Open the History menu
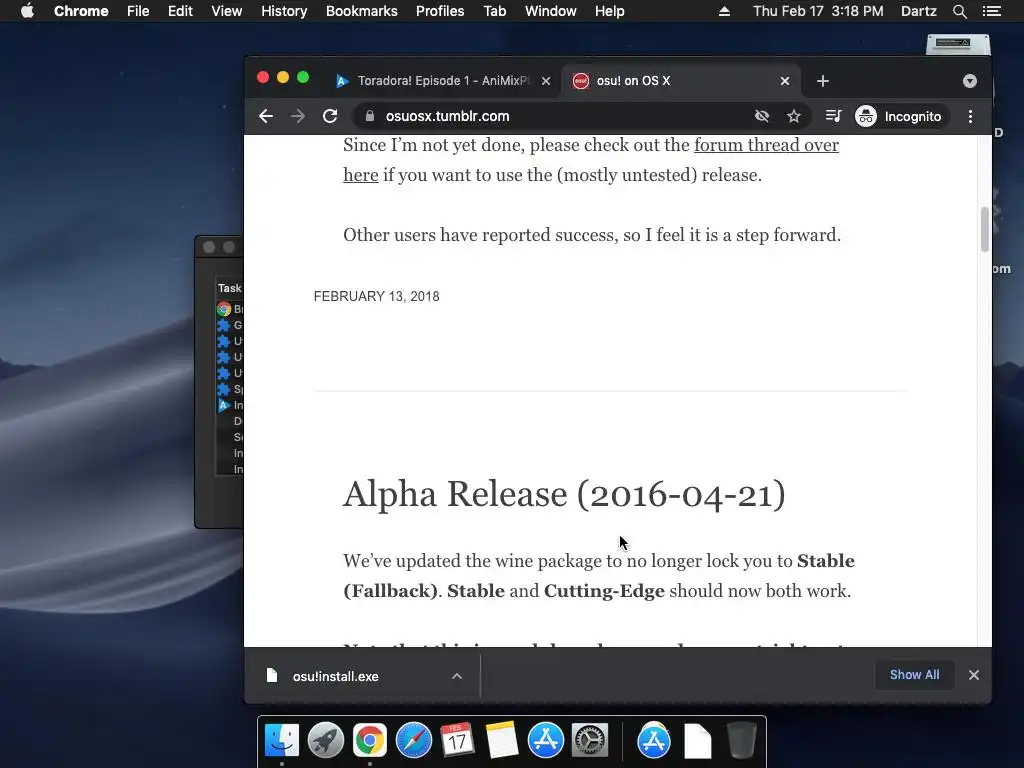This screenshot has height=768, width=1024. pos(284,11)
